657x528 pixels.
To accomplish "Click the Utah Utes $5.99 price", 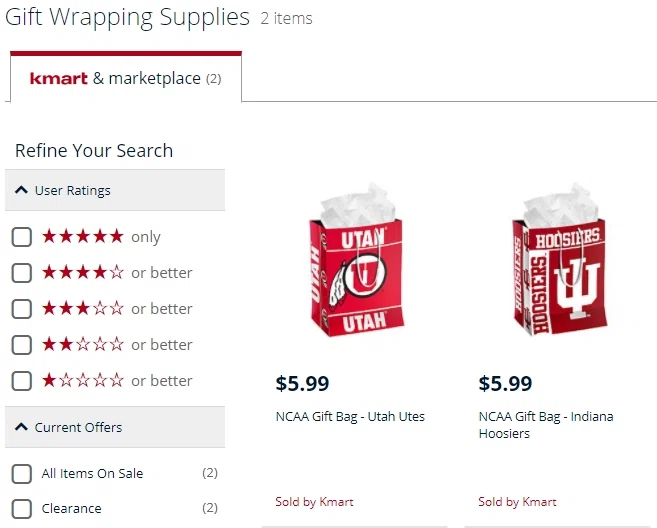I will 302,383.
